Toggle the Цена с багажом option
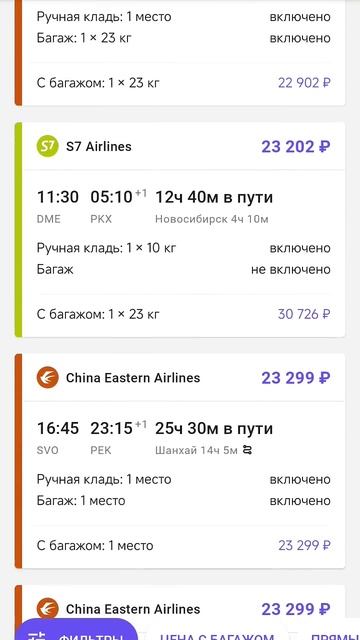360x640 pixels. (x=217, y=637)
